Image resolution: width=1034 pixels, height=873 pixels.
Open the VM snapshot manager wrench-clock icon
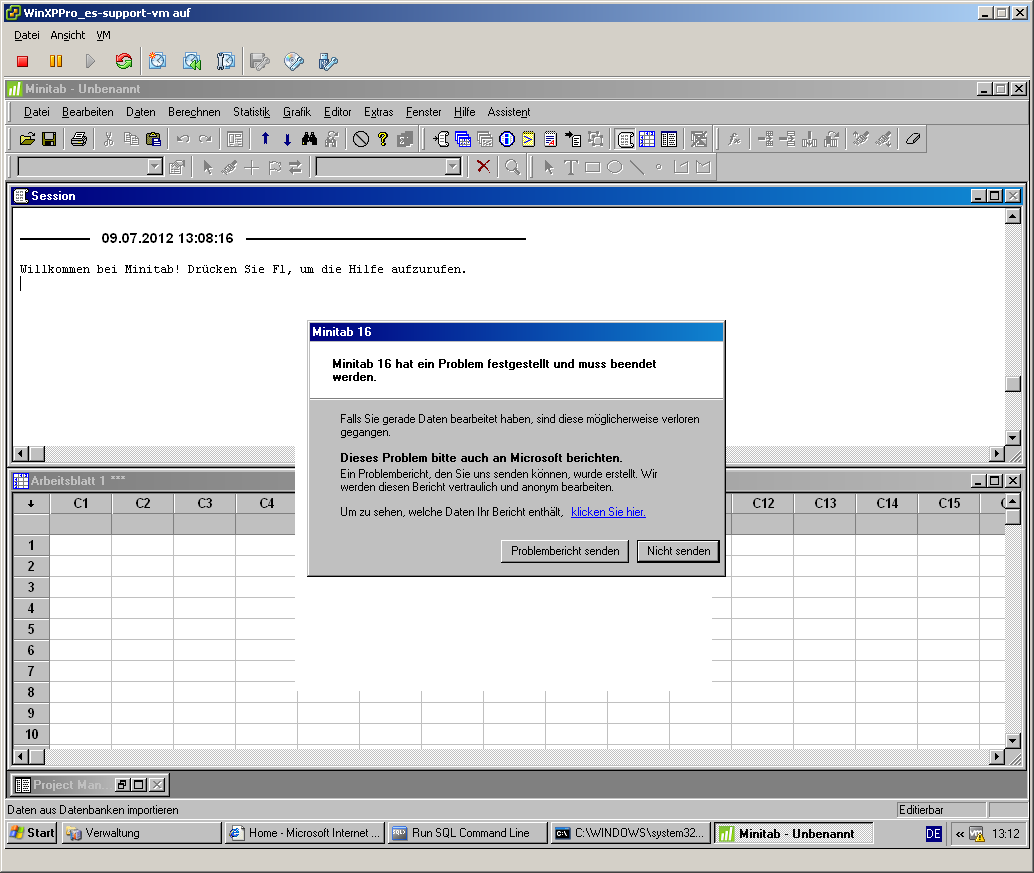click(x=226, y=61)
